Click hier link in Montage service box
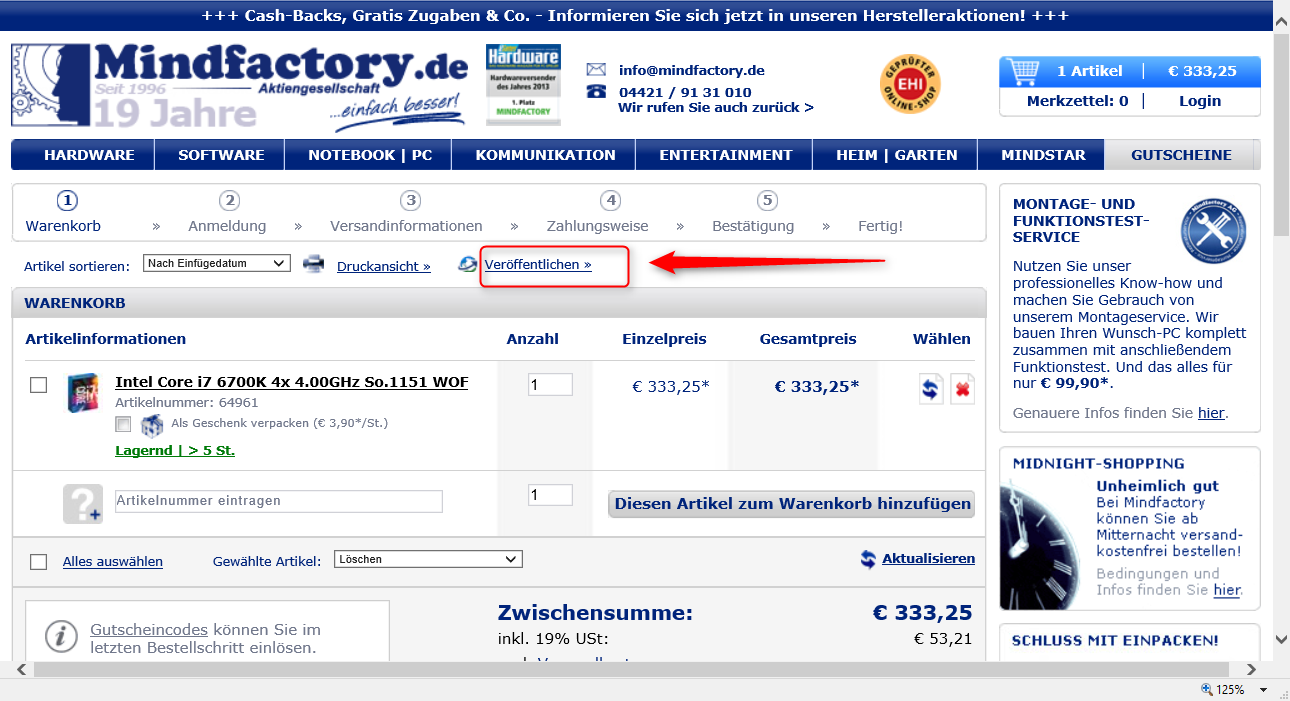This screenshot has width=1290, height=701. click(x=1211, y=412)
